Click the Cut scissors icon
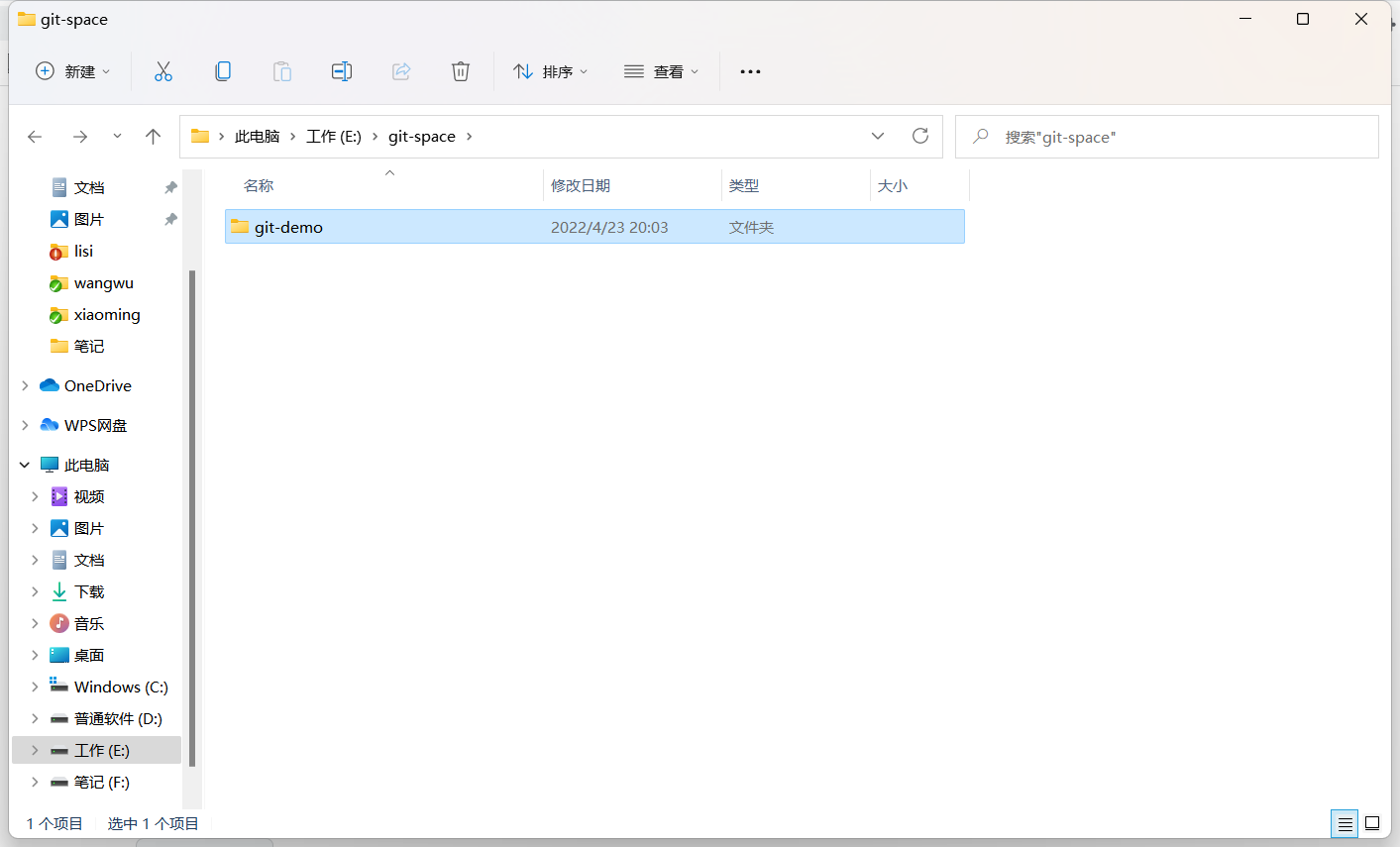1400x847 pixels. coord(163,71)
